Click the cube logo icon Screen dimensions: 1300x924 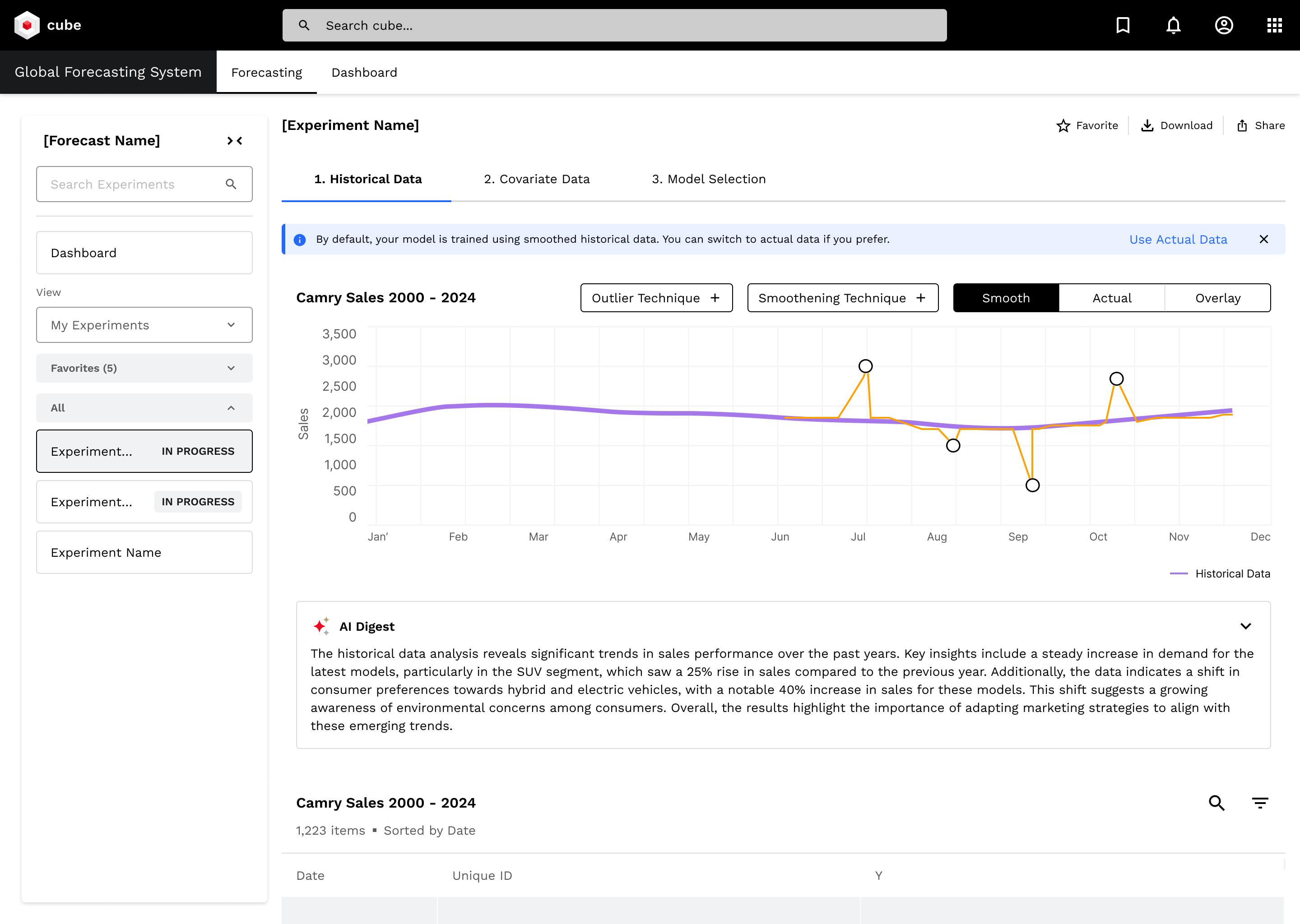27,25
